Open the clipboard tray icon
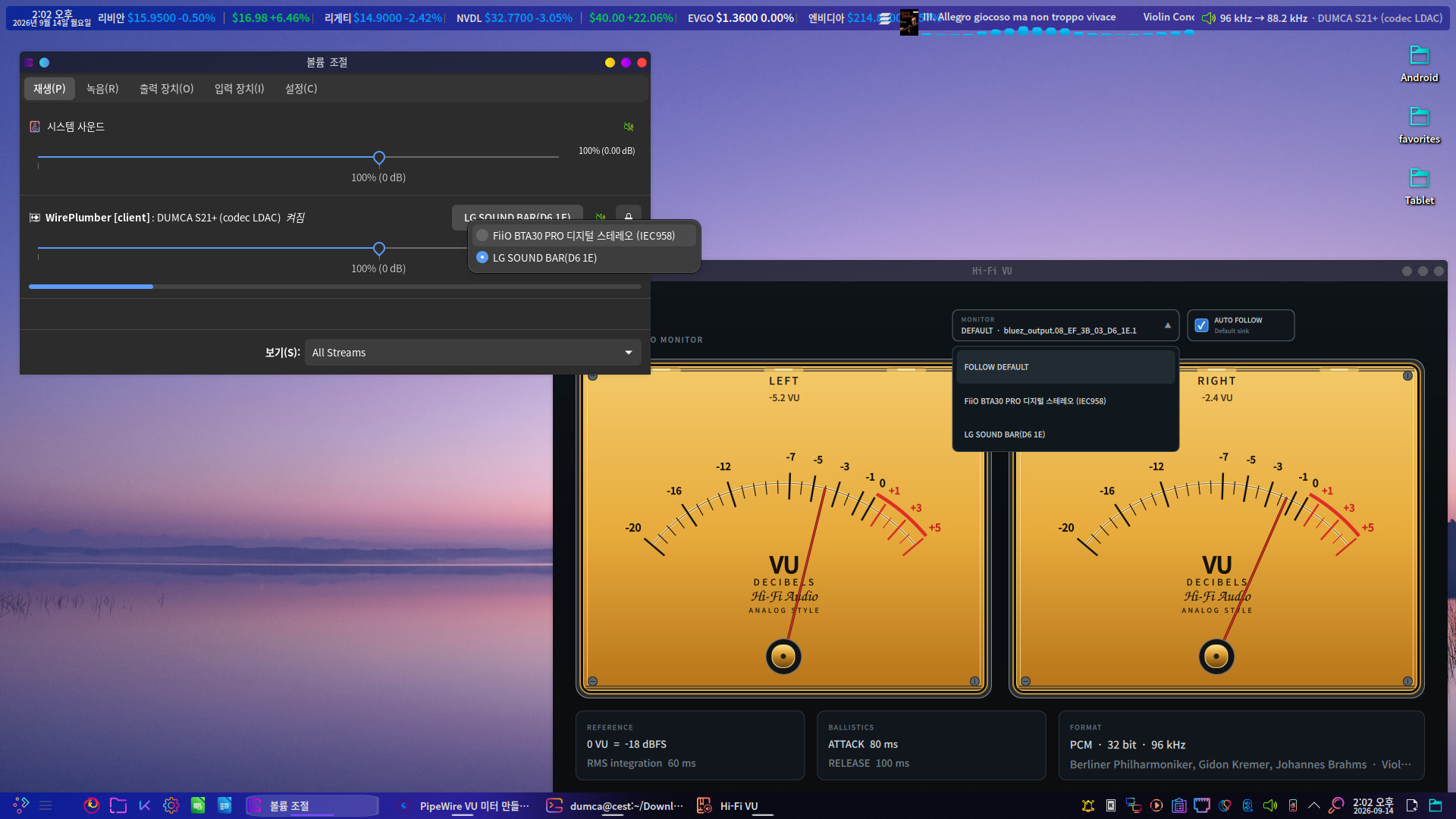The width and height of the screenshot is (1456, 819). [x=1179, y=805]
